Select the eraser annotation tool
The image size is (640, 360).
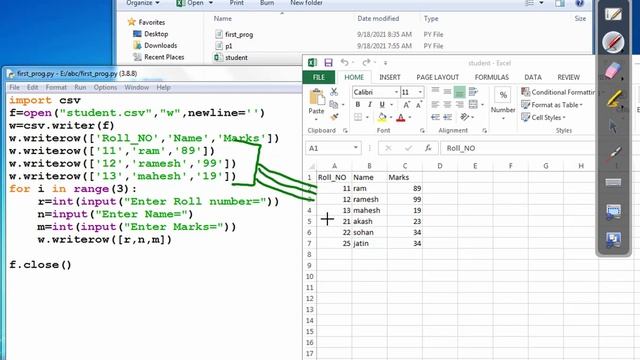(613, 70)
